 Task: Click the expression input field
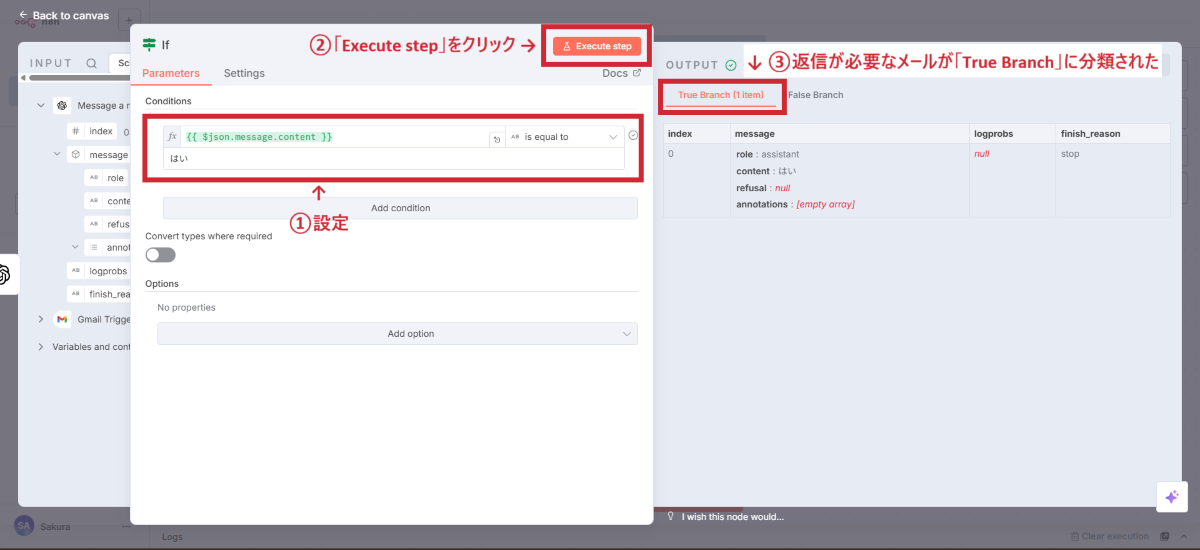pos(335,137)
